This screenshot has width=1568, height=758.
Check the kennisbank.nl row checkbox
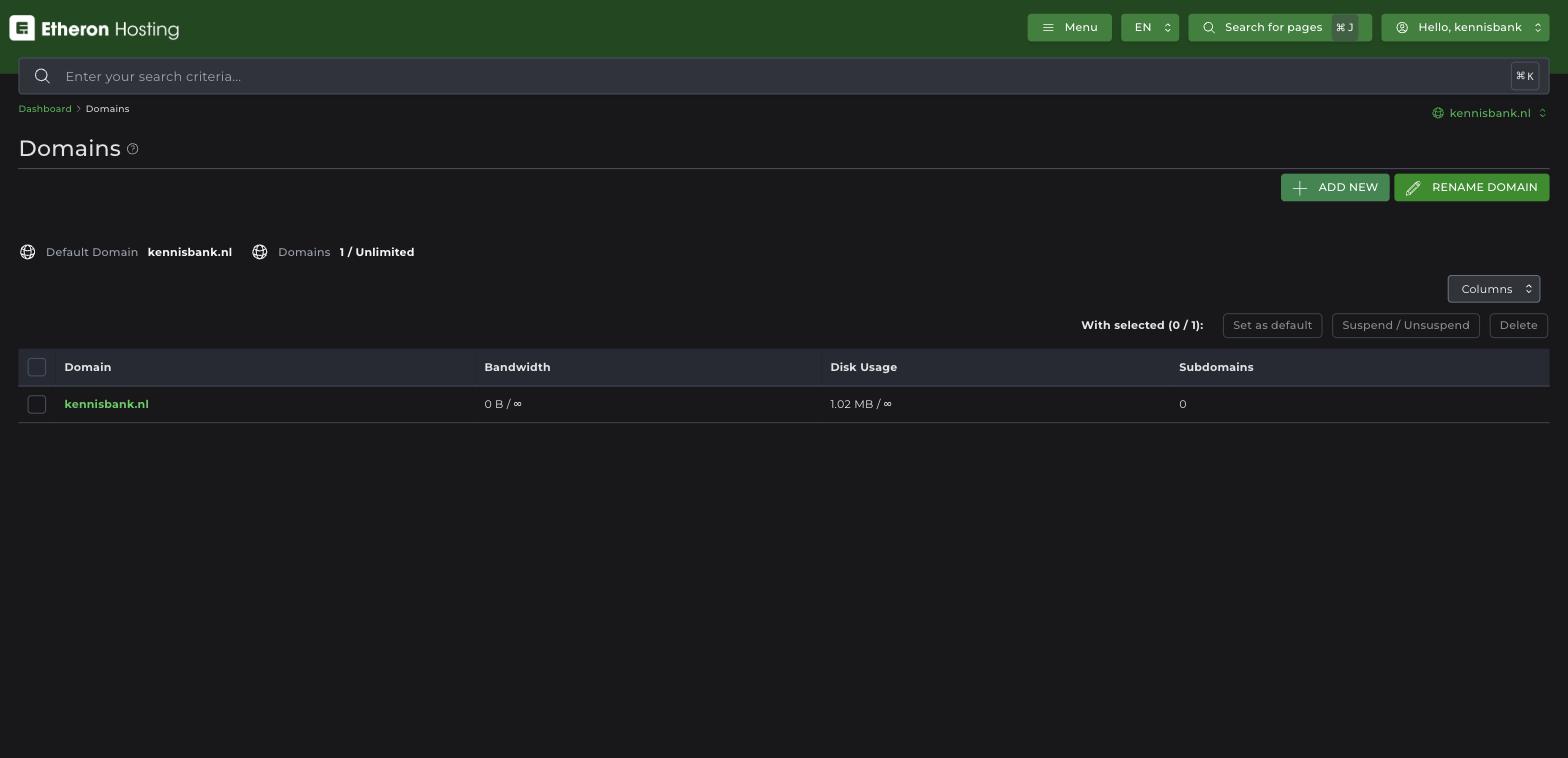[x=37, y=404]
